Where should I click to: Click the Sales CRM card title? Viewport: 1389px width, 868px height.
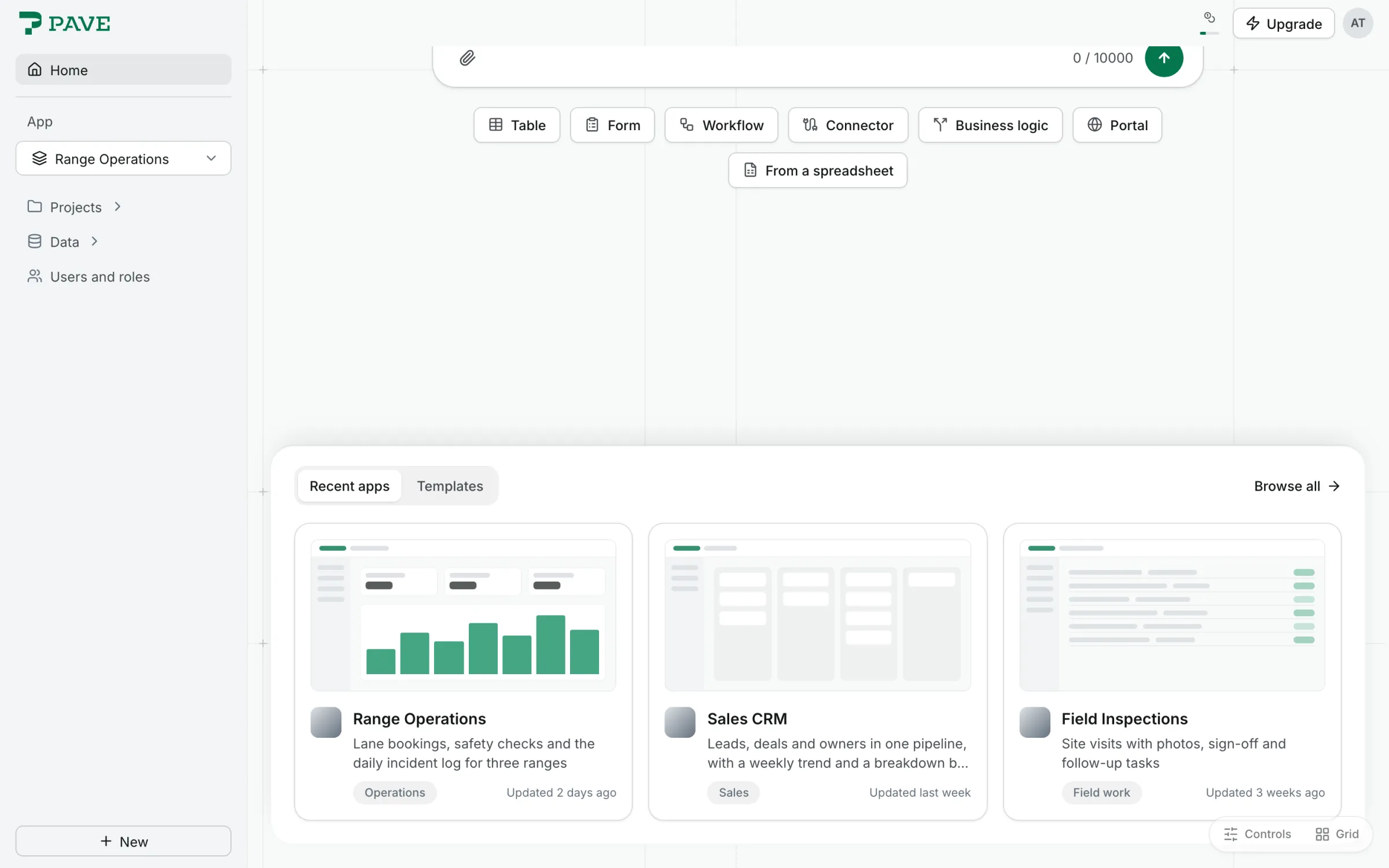point(747,719)
